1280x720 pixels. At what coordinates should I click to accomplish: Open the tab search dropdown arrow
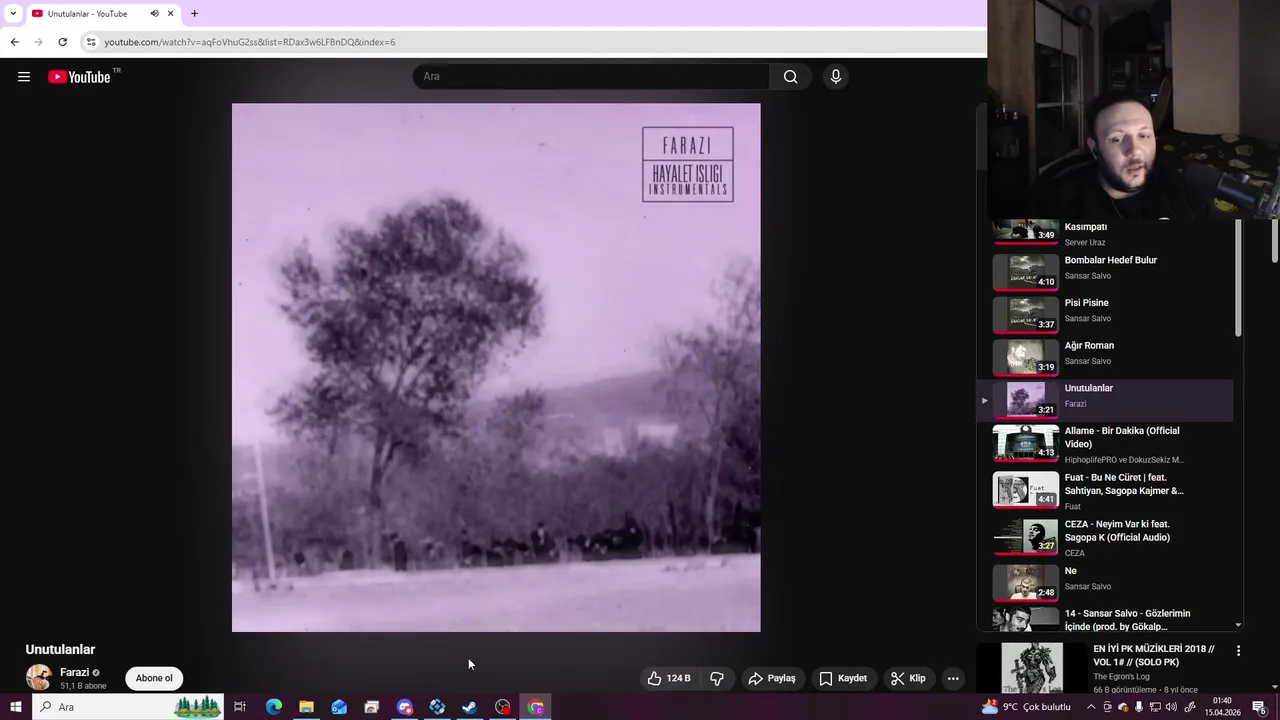[x=13, y=13]
